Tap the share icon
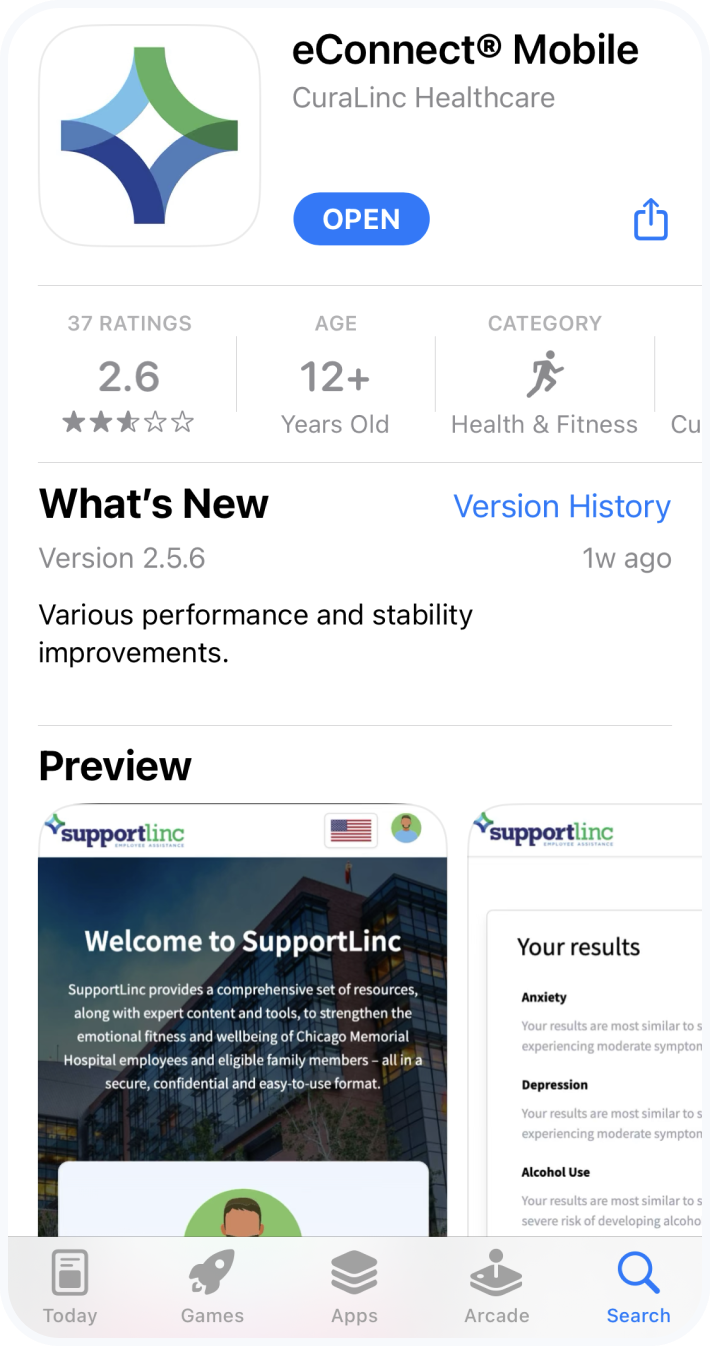The height and width of the screenshot is (1346, 710). pyautogui.click(x=651, y=219)
